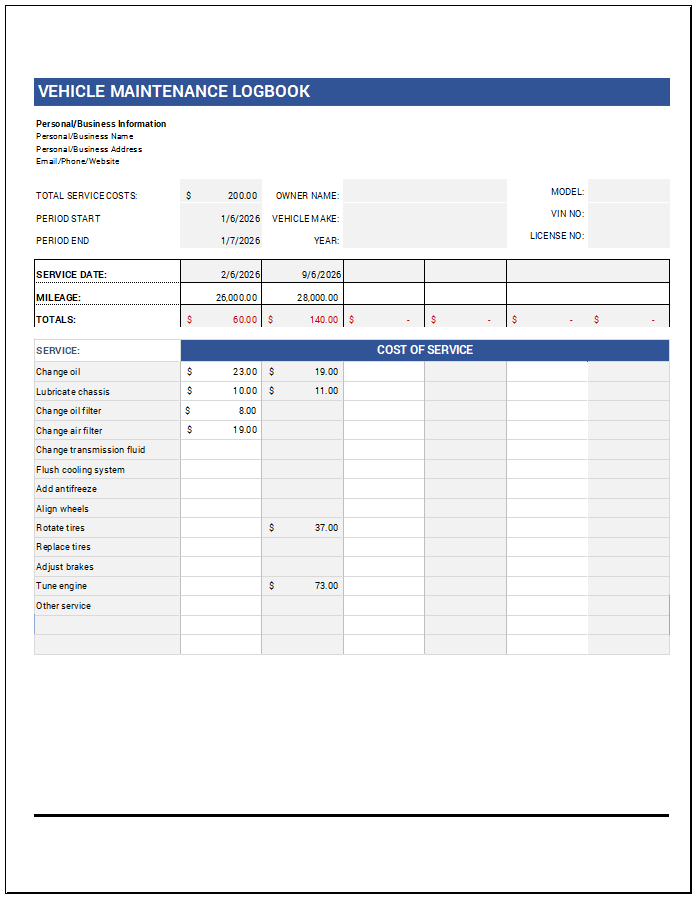The height and width of the screenshot is (898, 698).
Task: Select the VEHICLE MAKE label
Action: coord(306,219)
